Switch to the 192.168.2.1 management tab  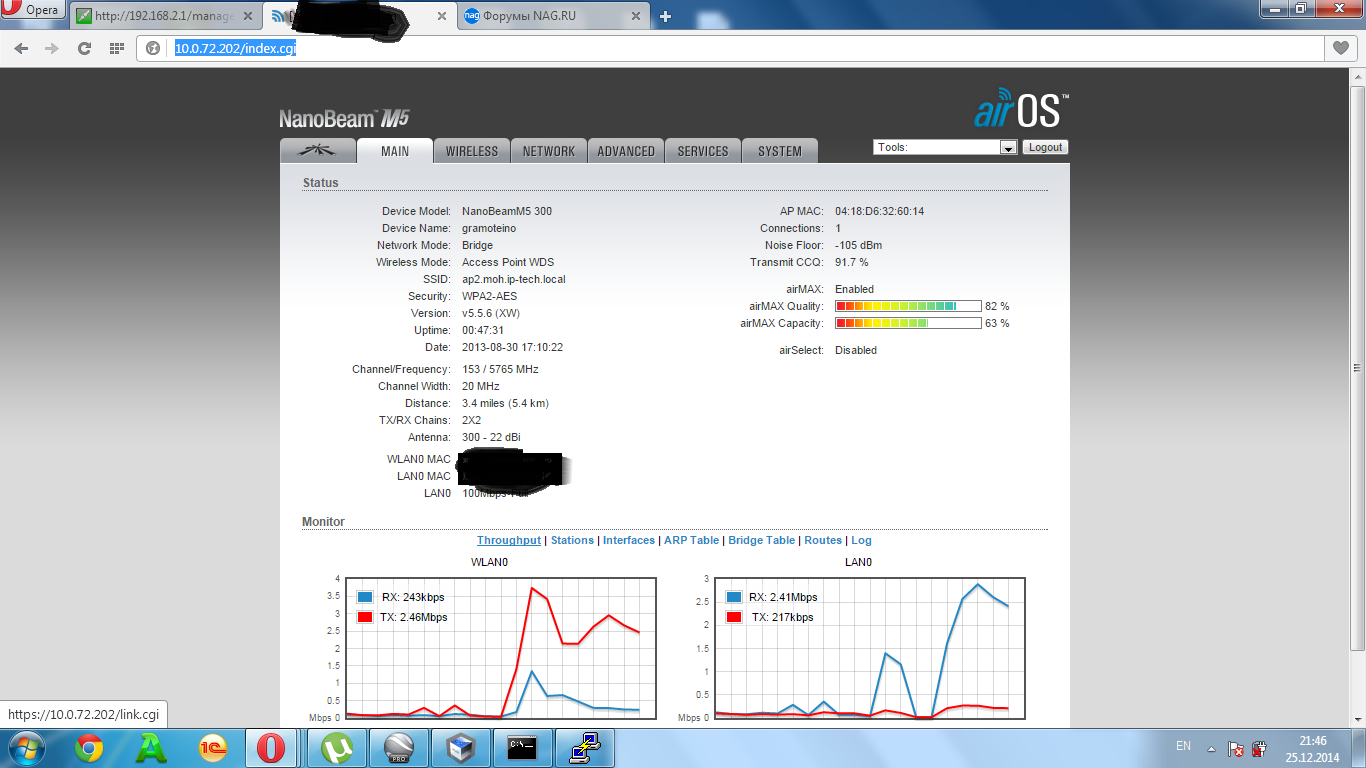coord(166,16)
